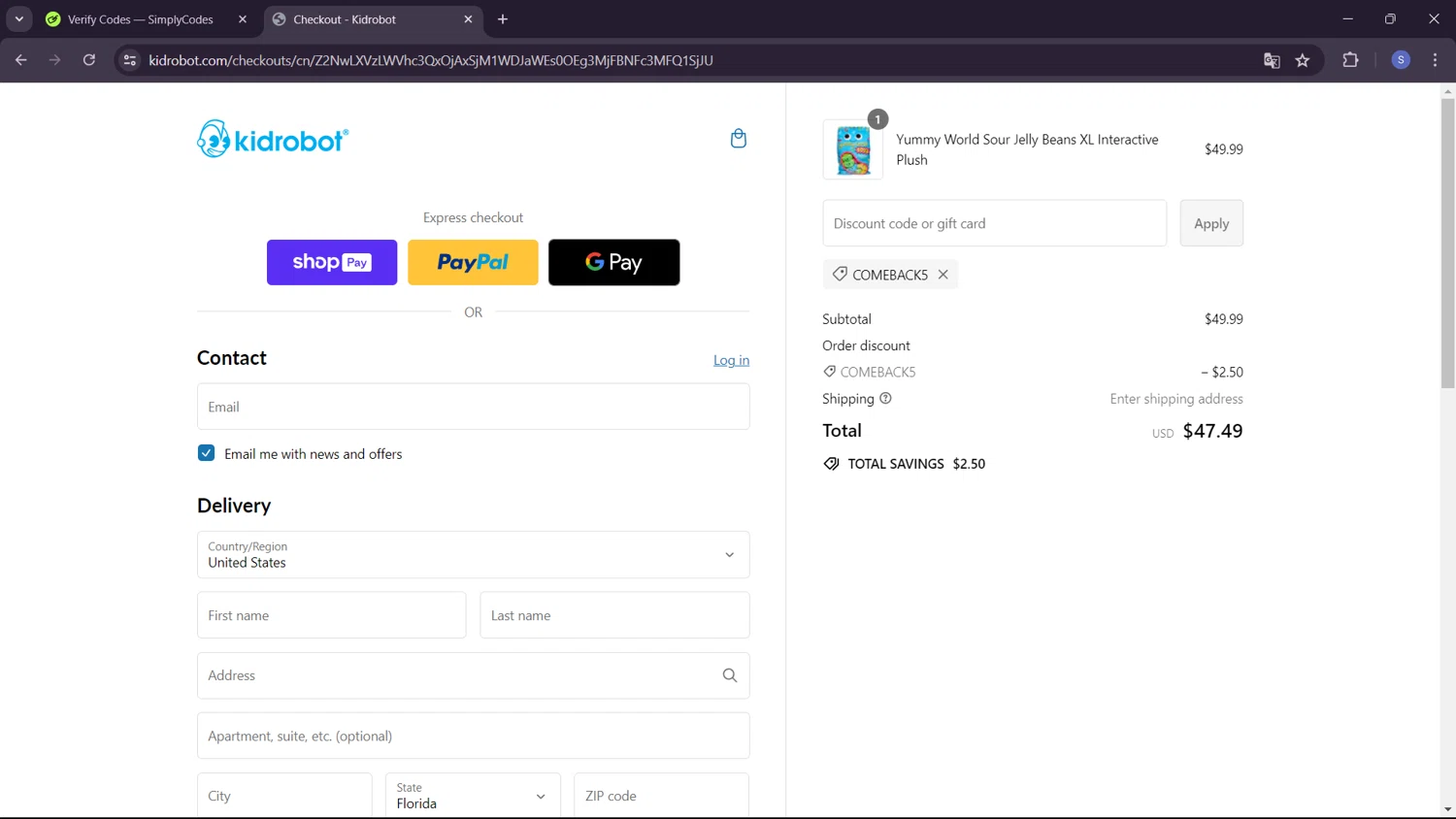The height and width of the screenshot is (819, 1456).
Task: Open the shopping bag cart icon
Action: [739, 139]
